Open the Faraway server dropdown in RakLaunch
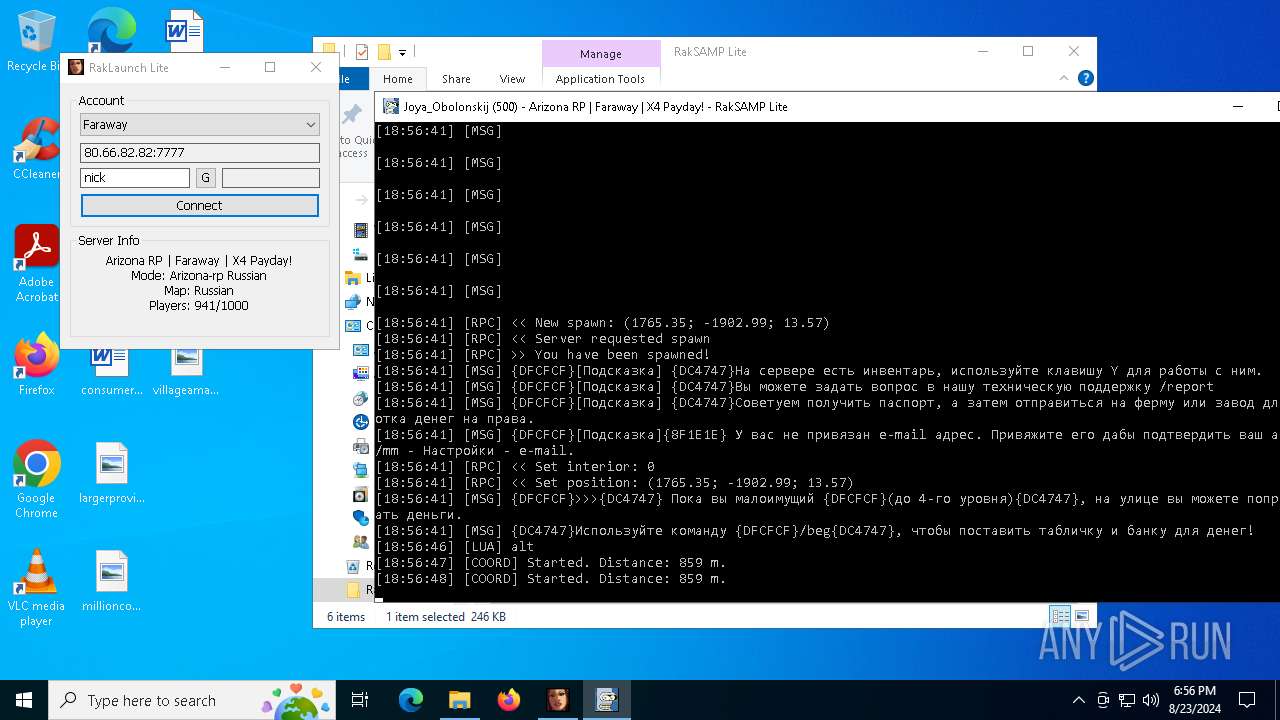 [x=199, y=124]
